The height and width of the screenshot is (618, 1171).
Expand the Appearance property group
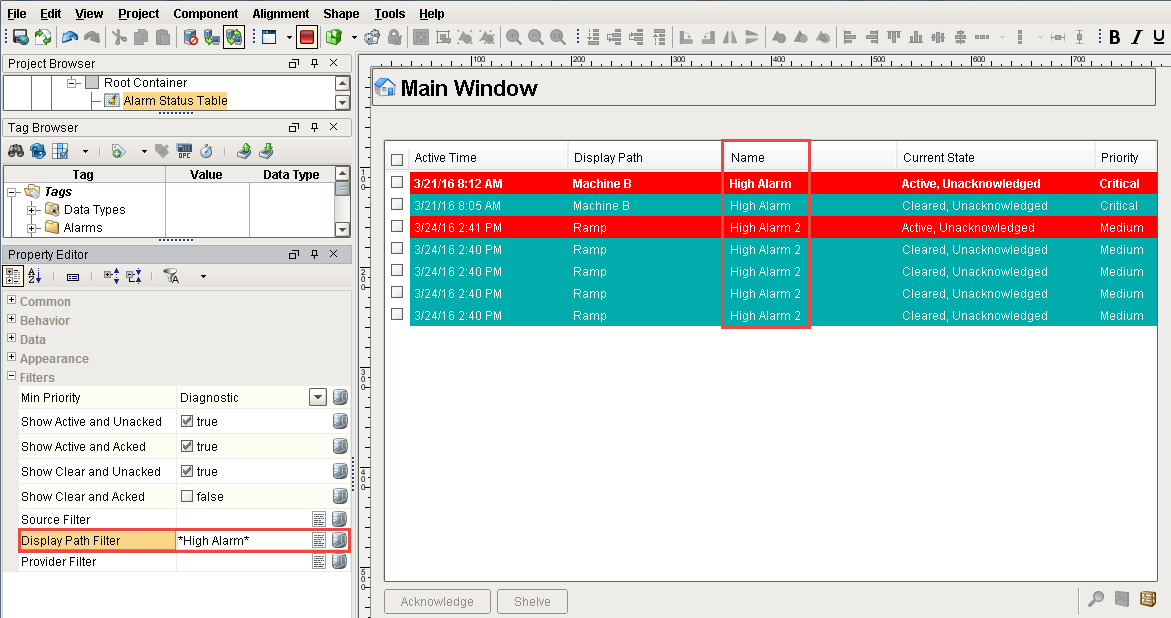(x=12, y=359)
